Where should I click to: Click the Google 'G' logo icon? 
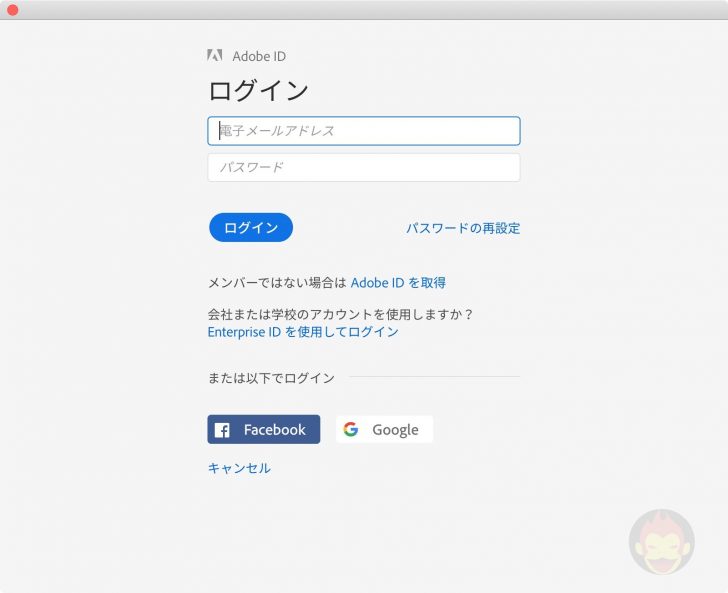(x=351, y=429)
